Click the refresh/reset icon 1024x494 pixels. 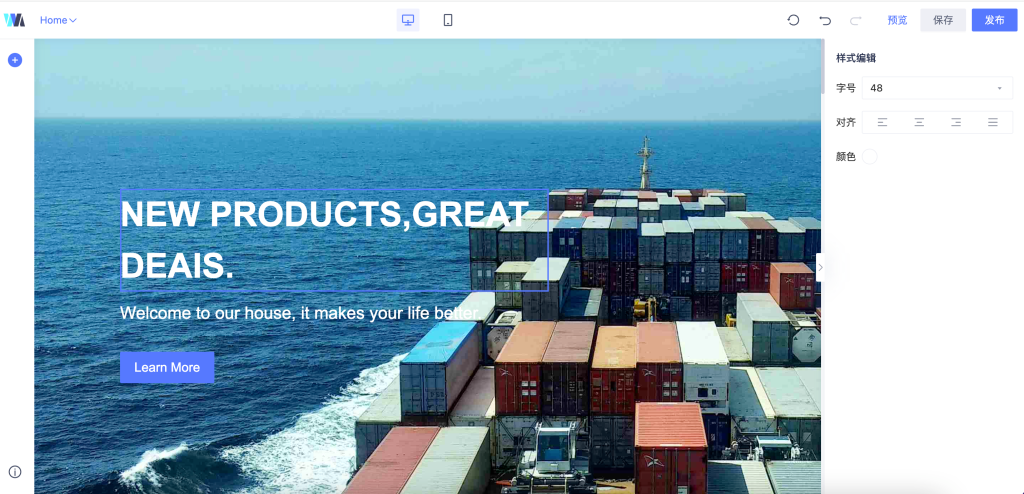coord(793,20)
